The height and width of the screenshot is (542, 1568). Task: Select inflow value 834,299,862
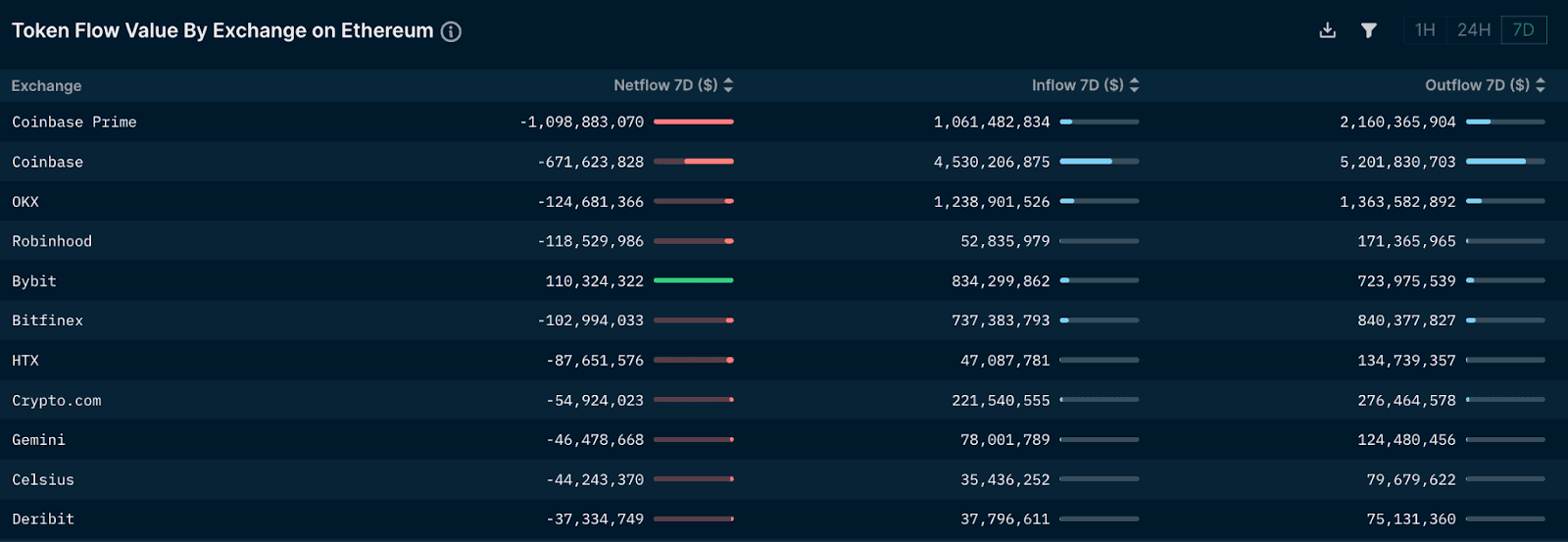pyautogui.click(x=1001, y=281)
